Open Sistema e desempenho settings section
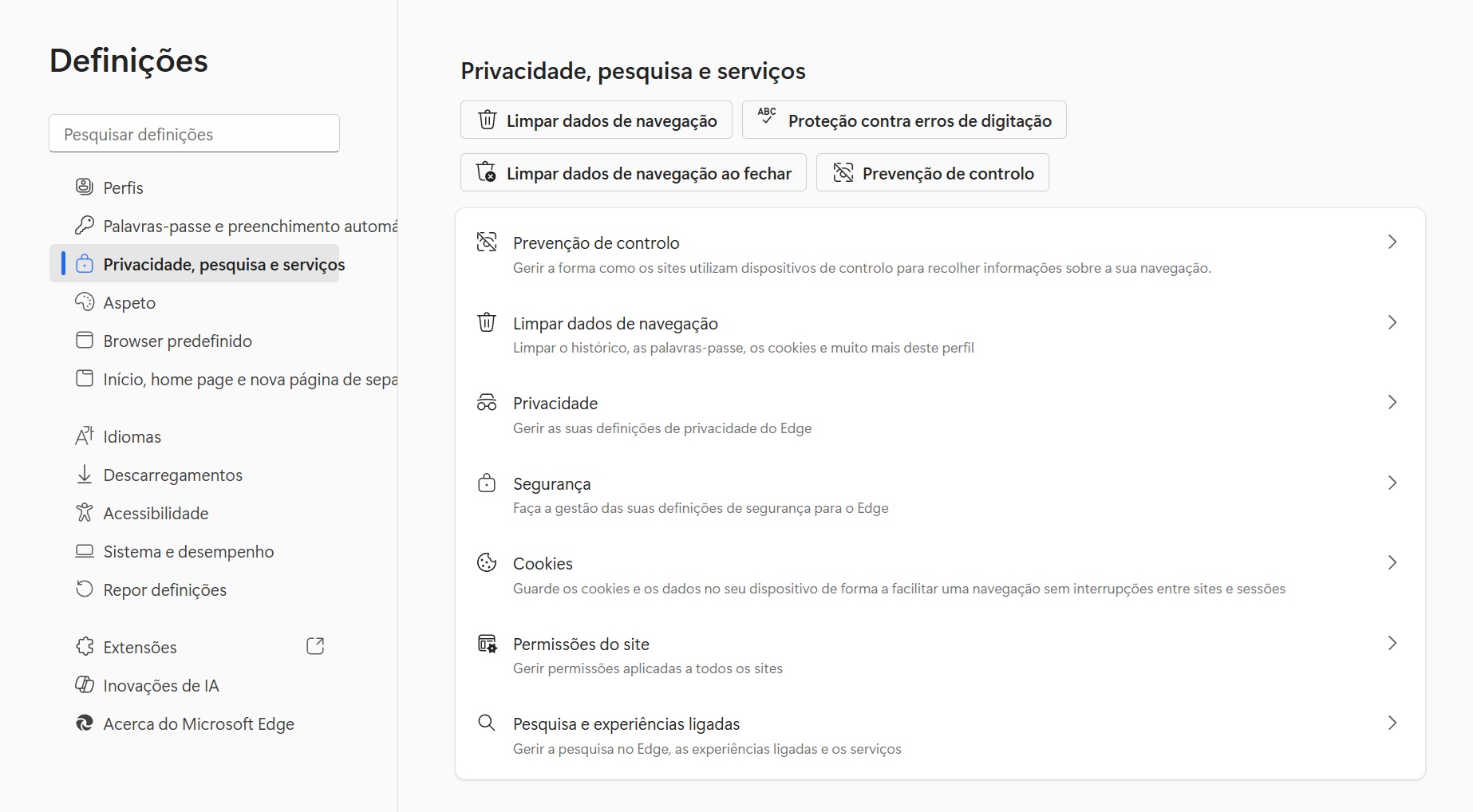The image size is (1473, 812). coord(188,552)
